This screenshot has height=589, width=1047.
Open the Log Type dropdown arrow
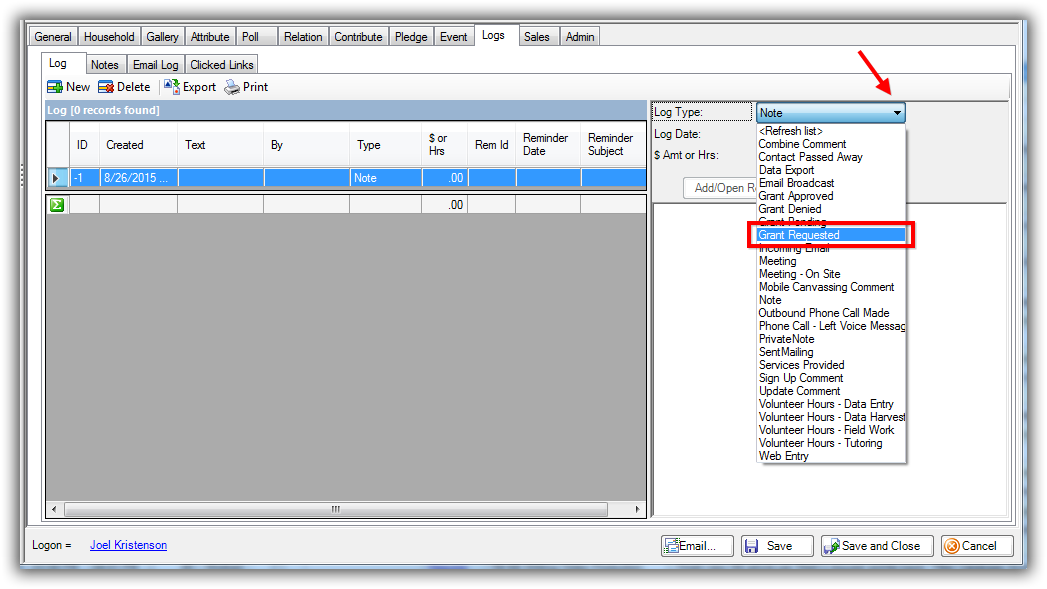pyautogui.click(x=897, y=113)
